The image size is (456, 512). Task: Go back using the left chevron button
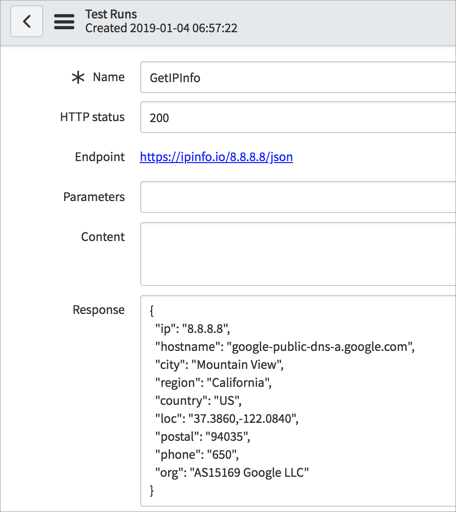pyautogui.click(x=27, y=21)
